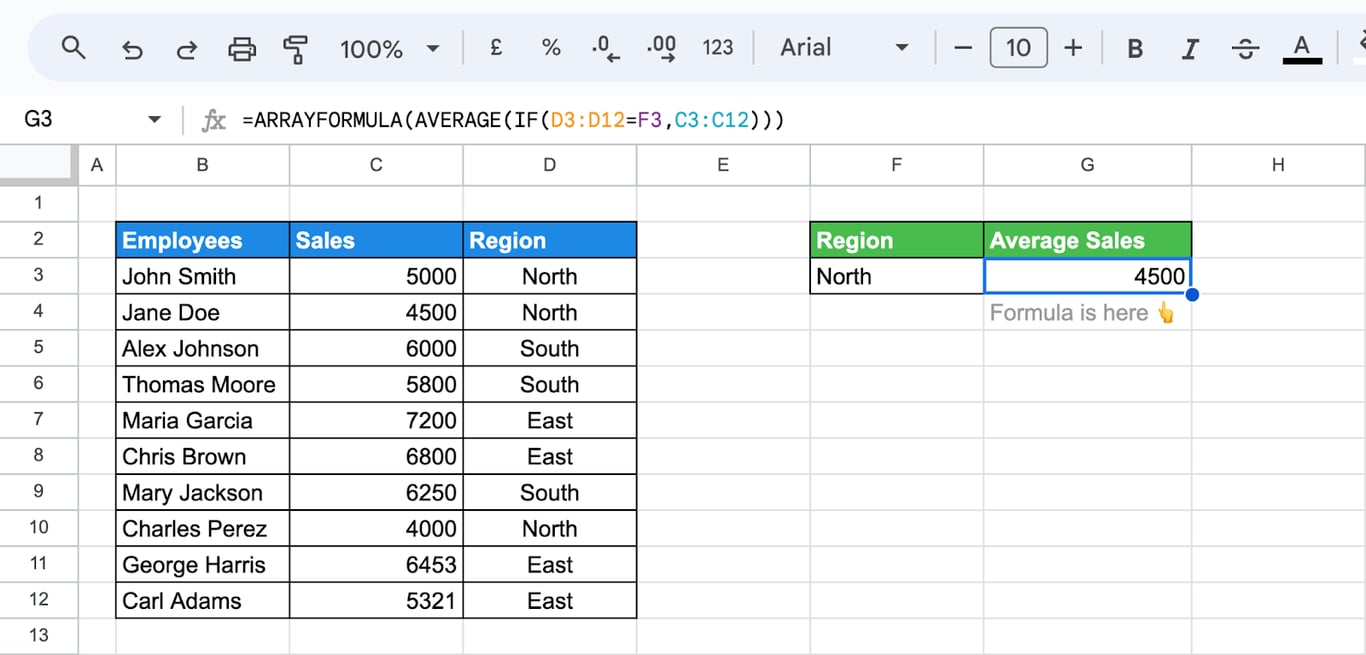
Task: Click the Average Sales header cell
Action: [x=1087, y=240]
